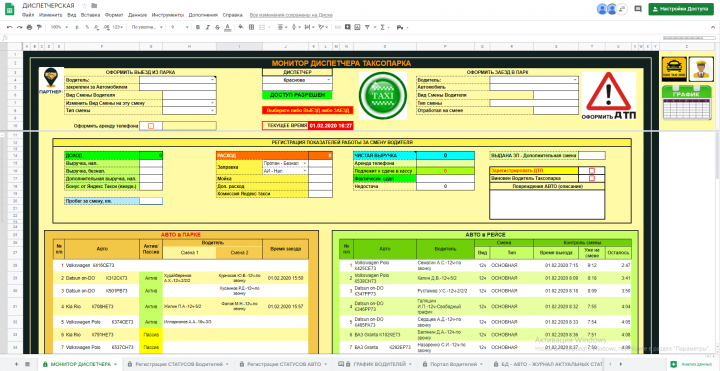Redo the action using toolbar arrow

(19, 27)
